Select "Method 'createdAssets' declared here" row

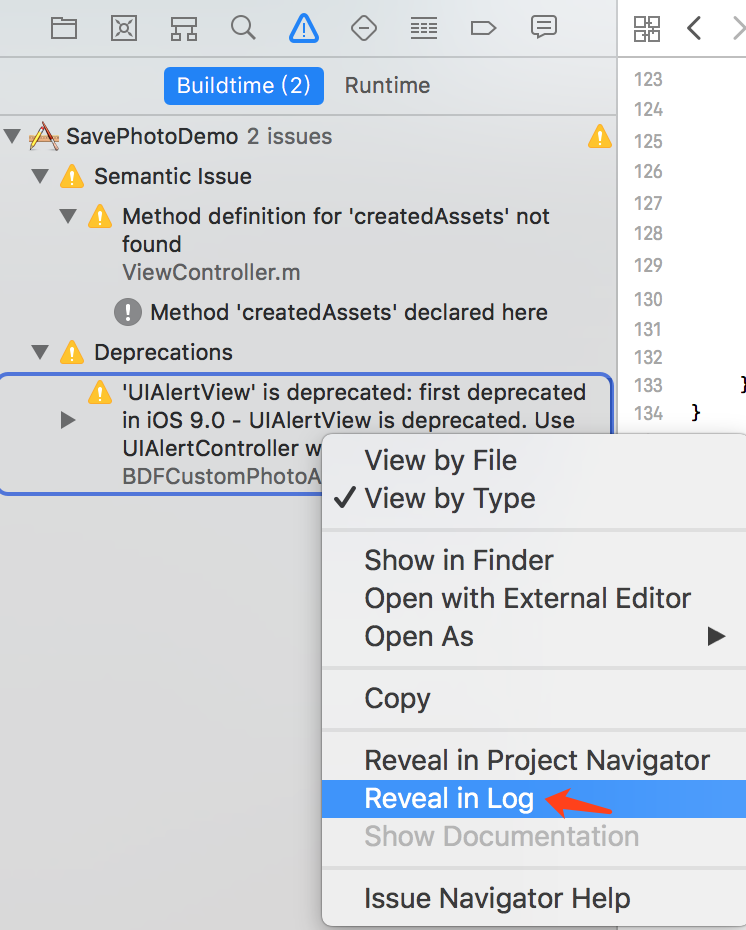[x=349, y=312]
